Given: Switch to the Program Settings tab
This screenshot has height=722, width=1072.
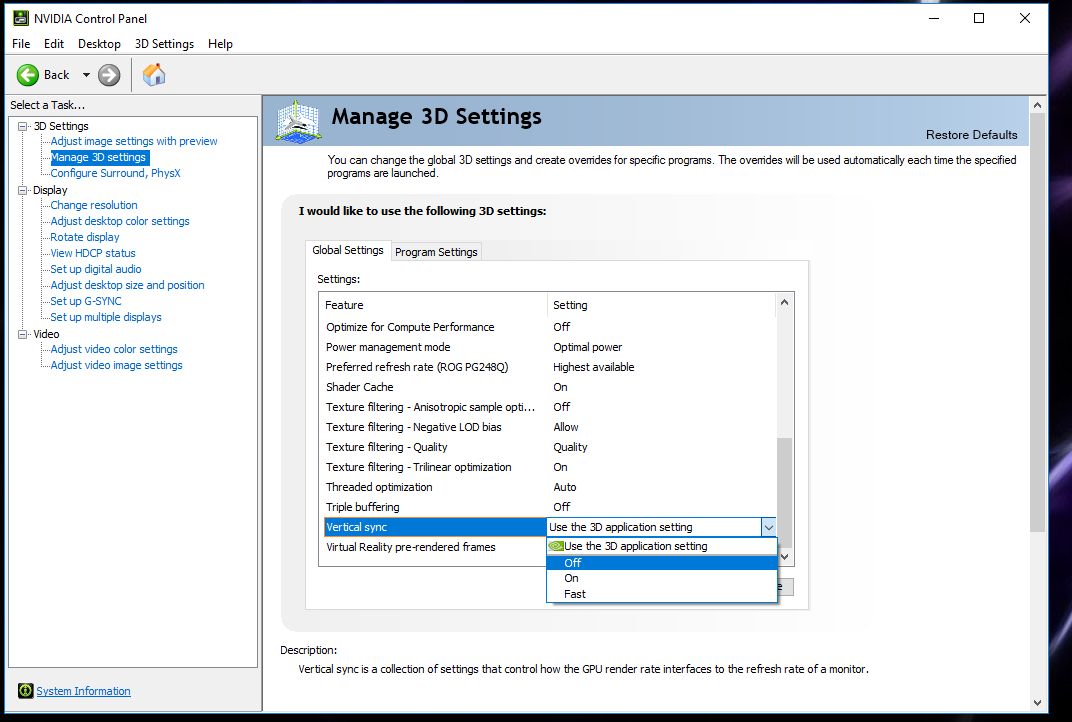Looking at the screenshot, I should tap(436, 252).
